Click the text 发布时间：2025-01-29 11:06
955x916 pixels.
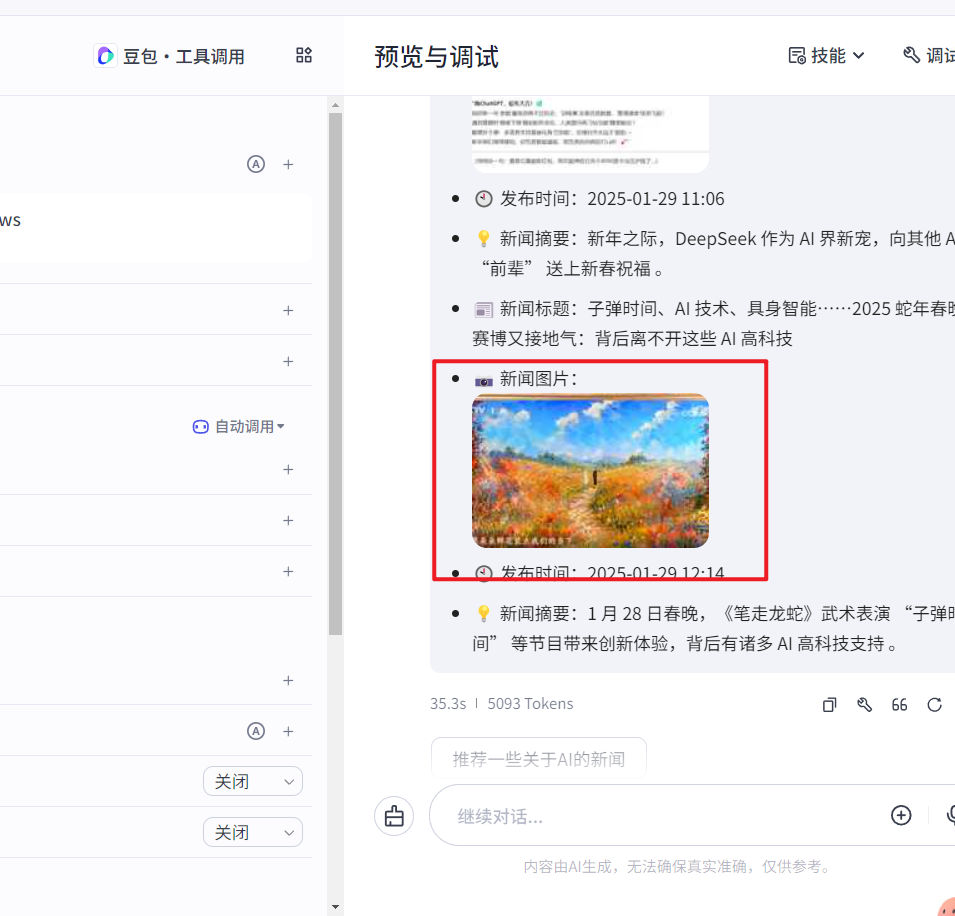point(612,199)
